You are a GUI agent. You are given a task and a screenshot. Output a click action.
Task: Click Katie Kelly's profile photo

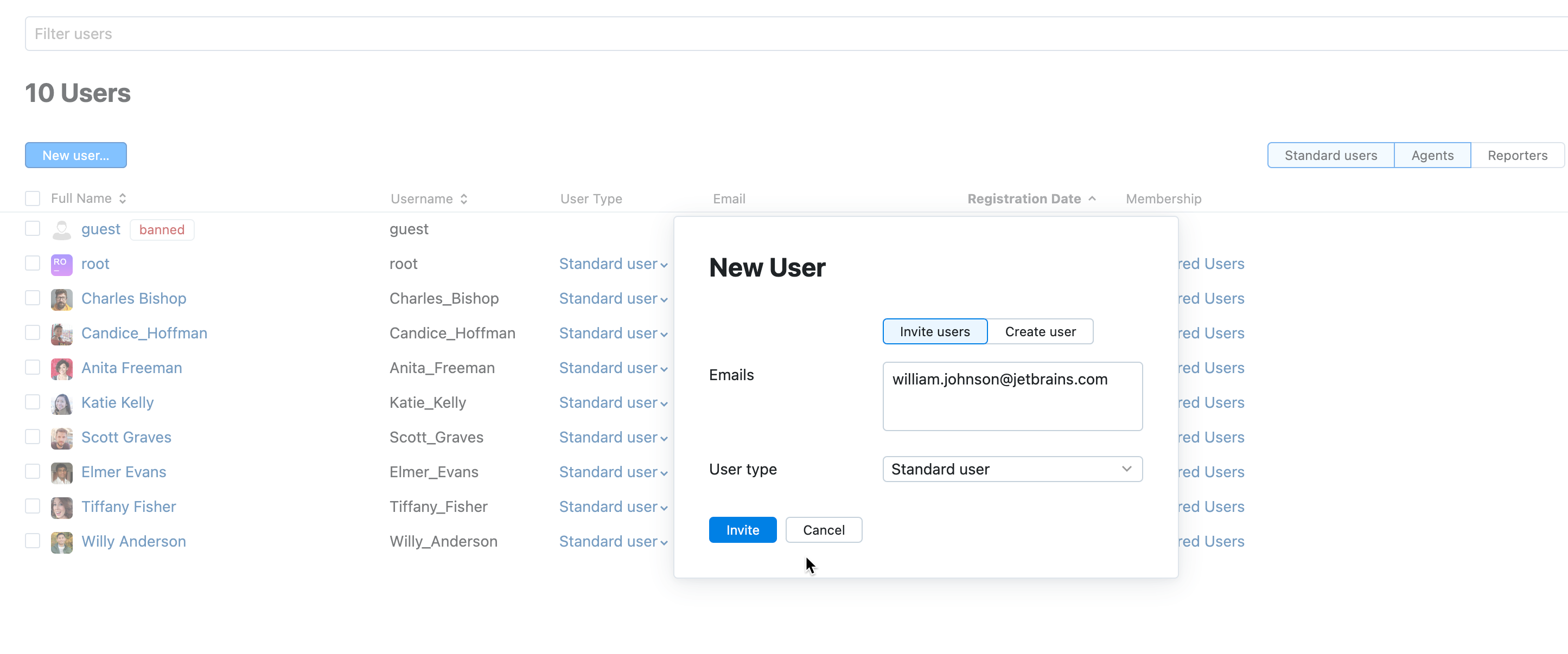(61, 403)
